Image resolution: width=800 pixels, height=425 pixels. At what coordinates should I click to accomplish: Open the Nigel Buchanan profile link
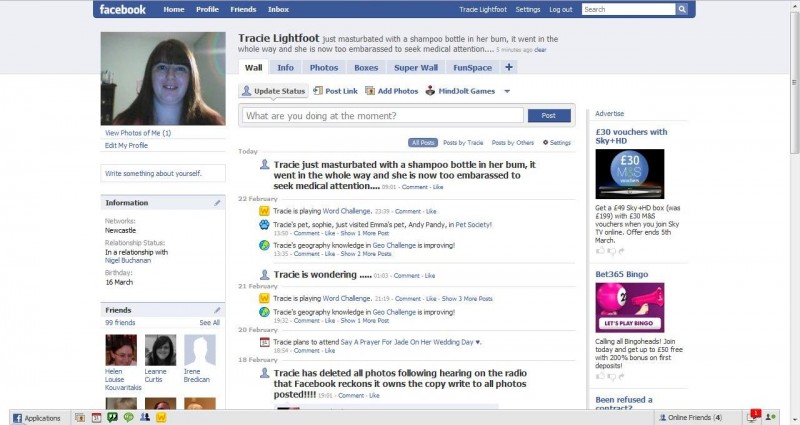pyautogui.click(x=128, y=260)
